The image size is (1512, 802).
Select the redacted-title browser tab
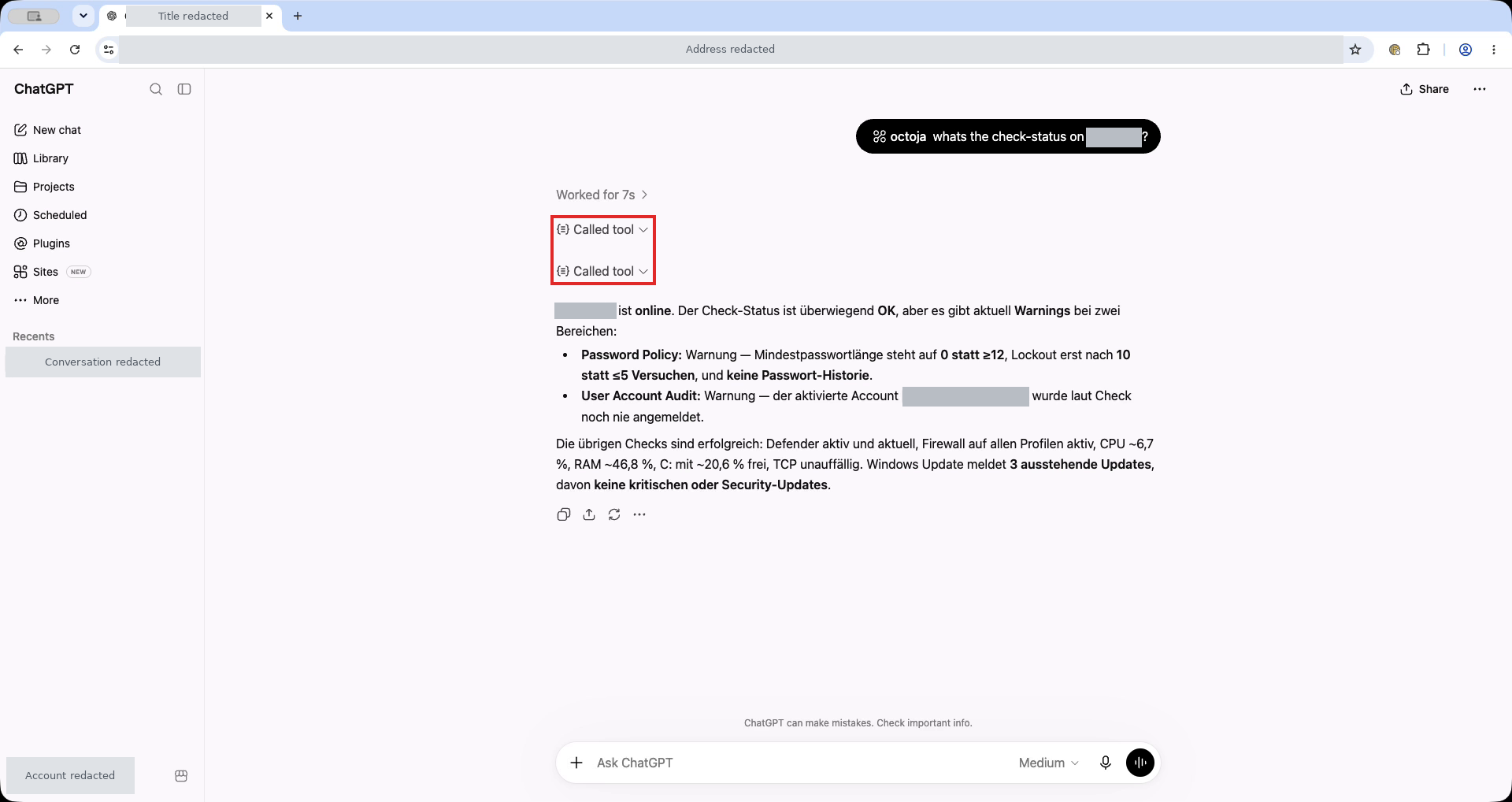192,16
